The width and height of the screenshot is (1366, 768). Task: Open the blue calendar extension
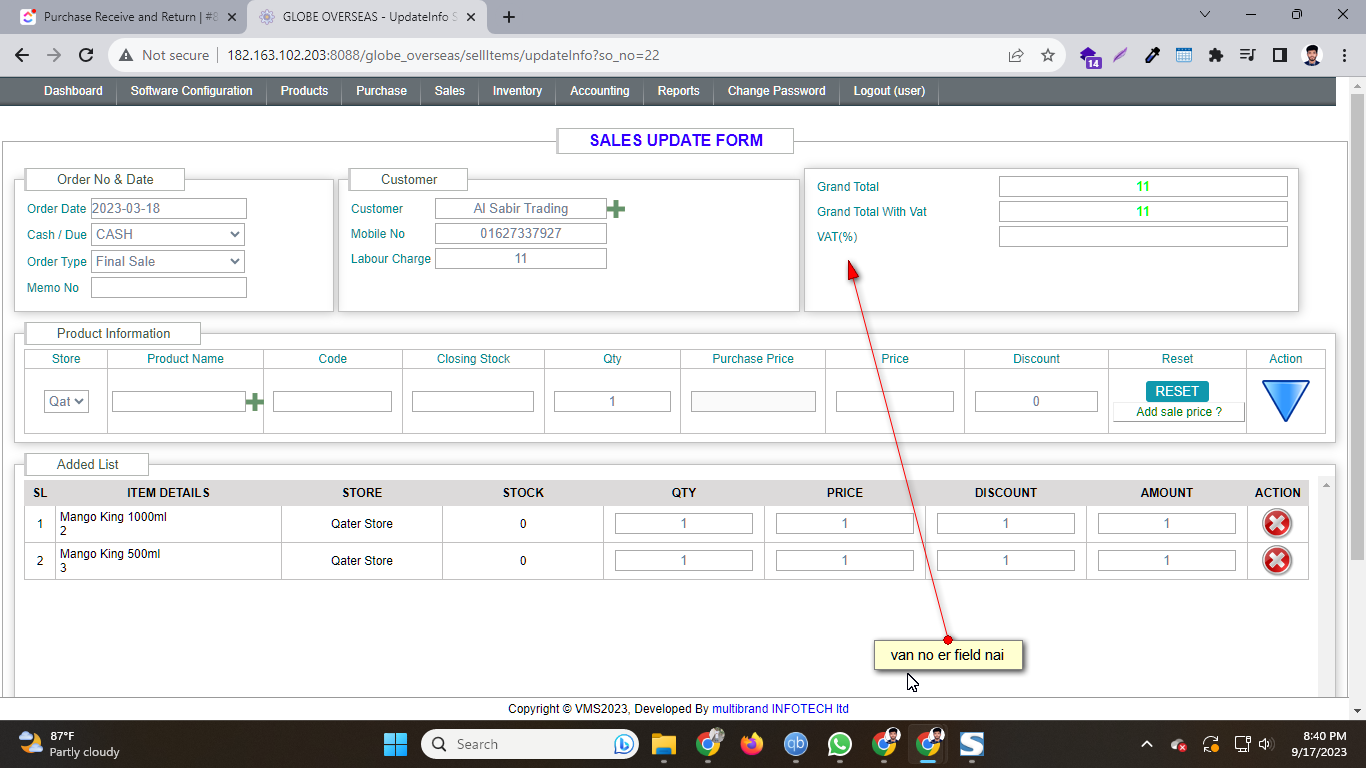tap(1184, 56)
